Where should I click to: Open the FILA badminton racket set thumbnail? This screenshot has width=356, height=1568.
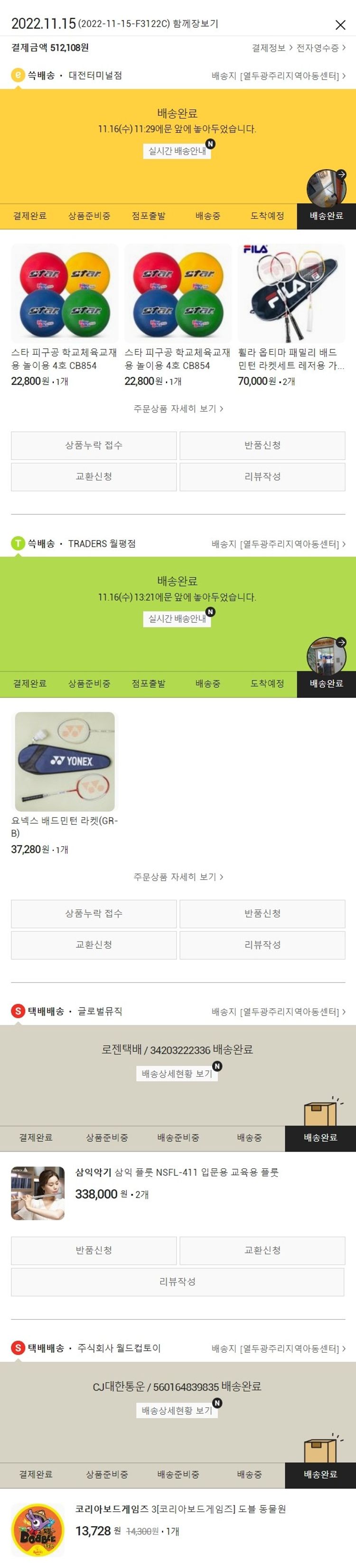tap(291, 293)
